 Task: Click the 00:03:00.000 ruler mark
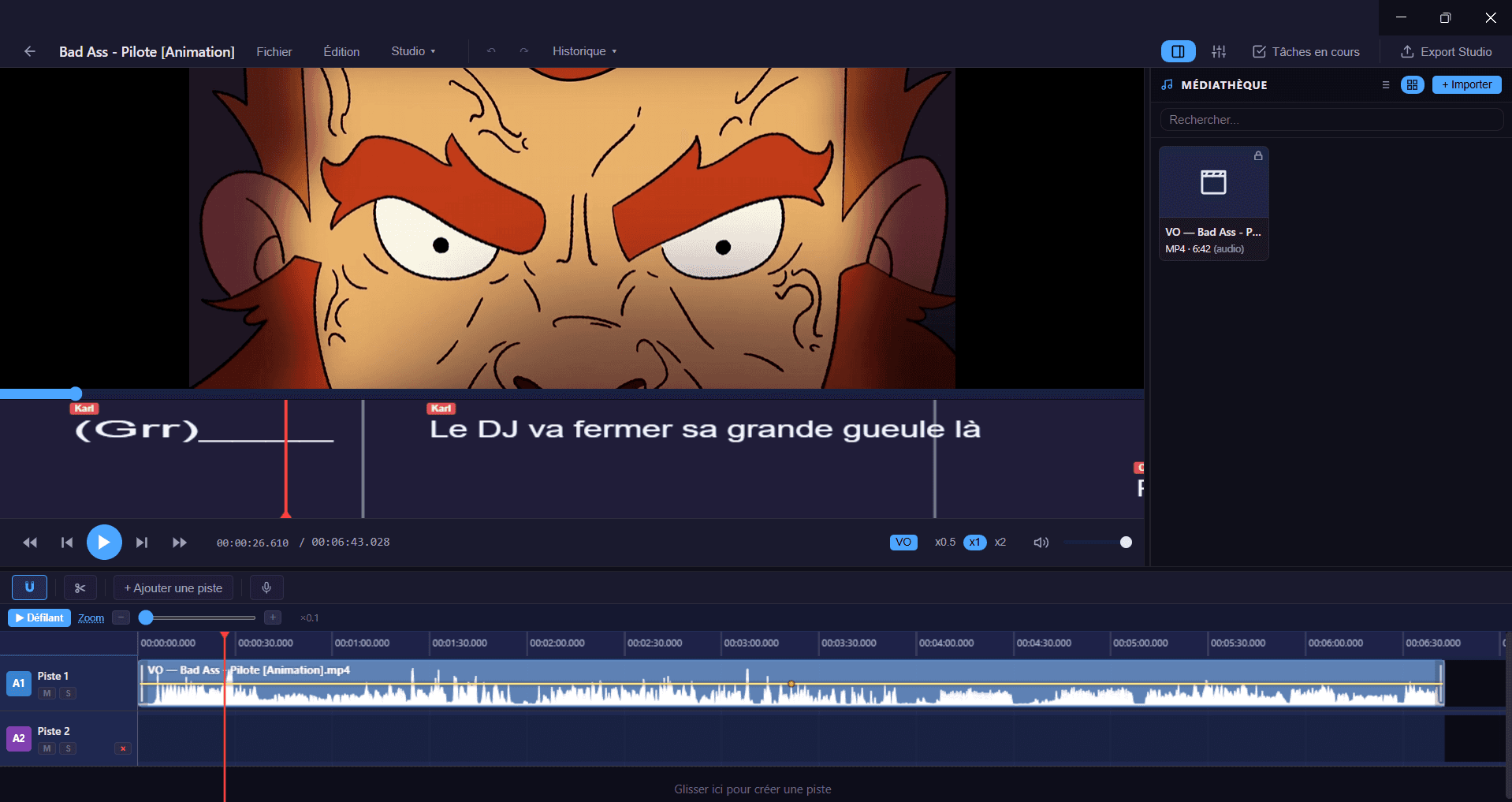coord(751,643)
